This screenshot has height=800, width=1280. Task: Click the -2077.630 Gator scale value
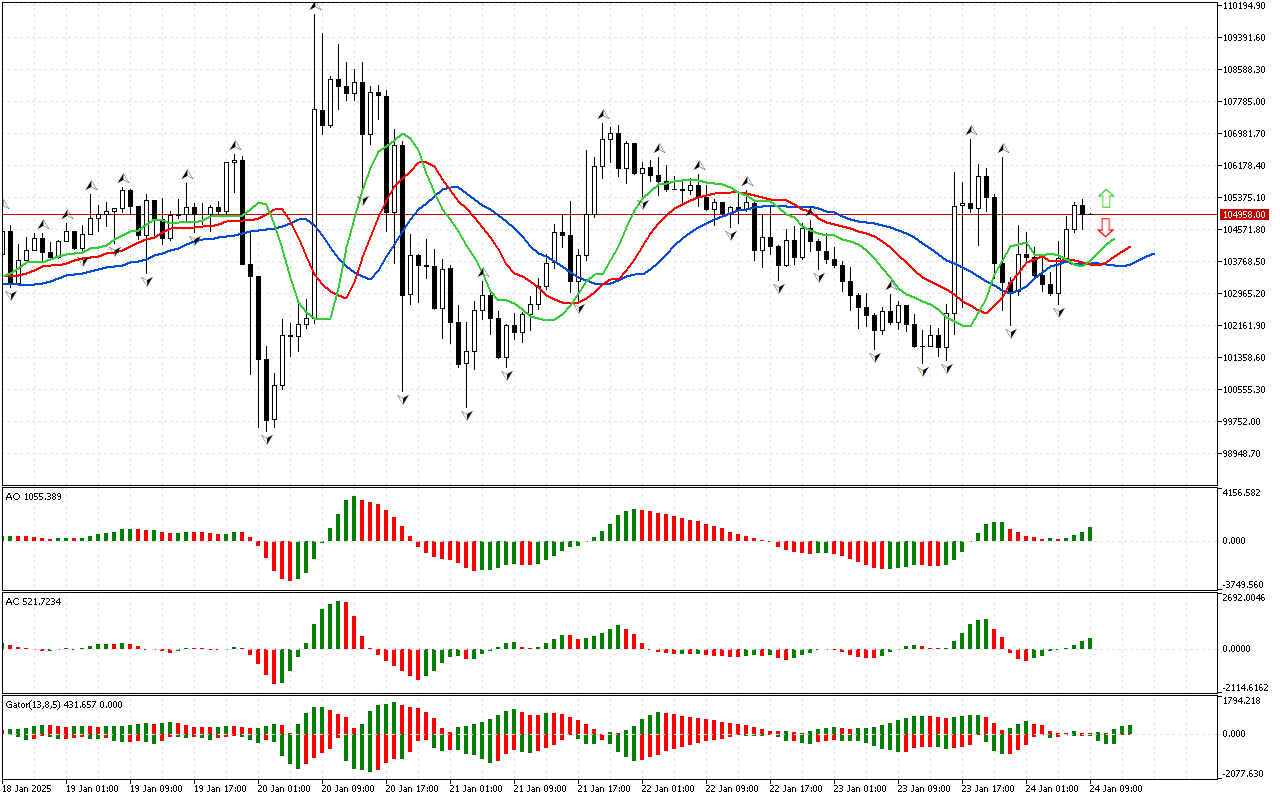pos(1245,774)
